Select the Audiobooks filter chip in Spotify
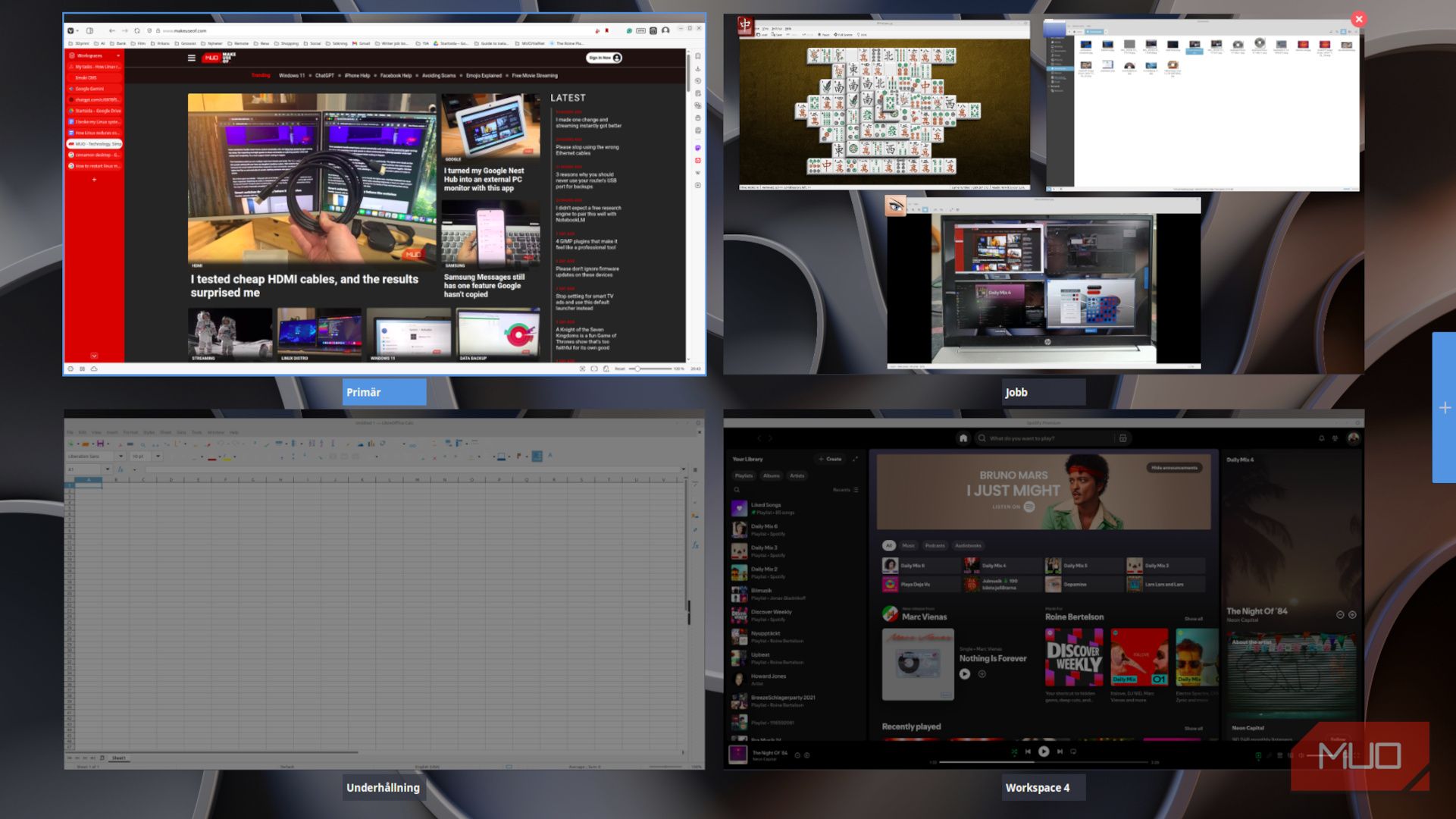Screen dimensions: 1456x819 (967, 545)
